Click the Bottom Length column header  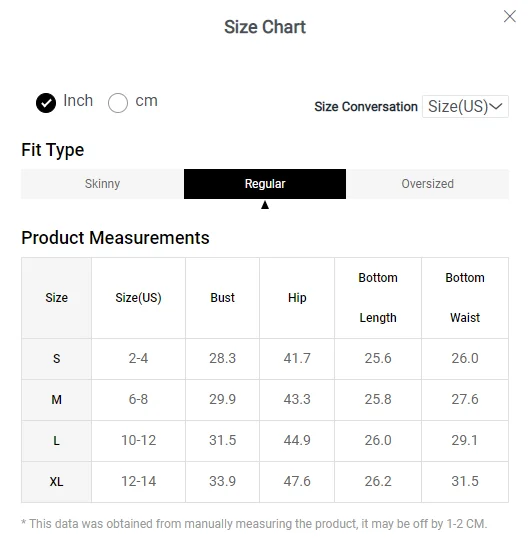(x=378, y=298)
